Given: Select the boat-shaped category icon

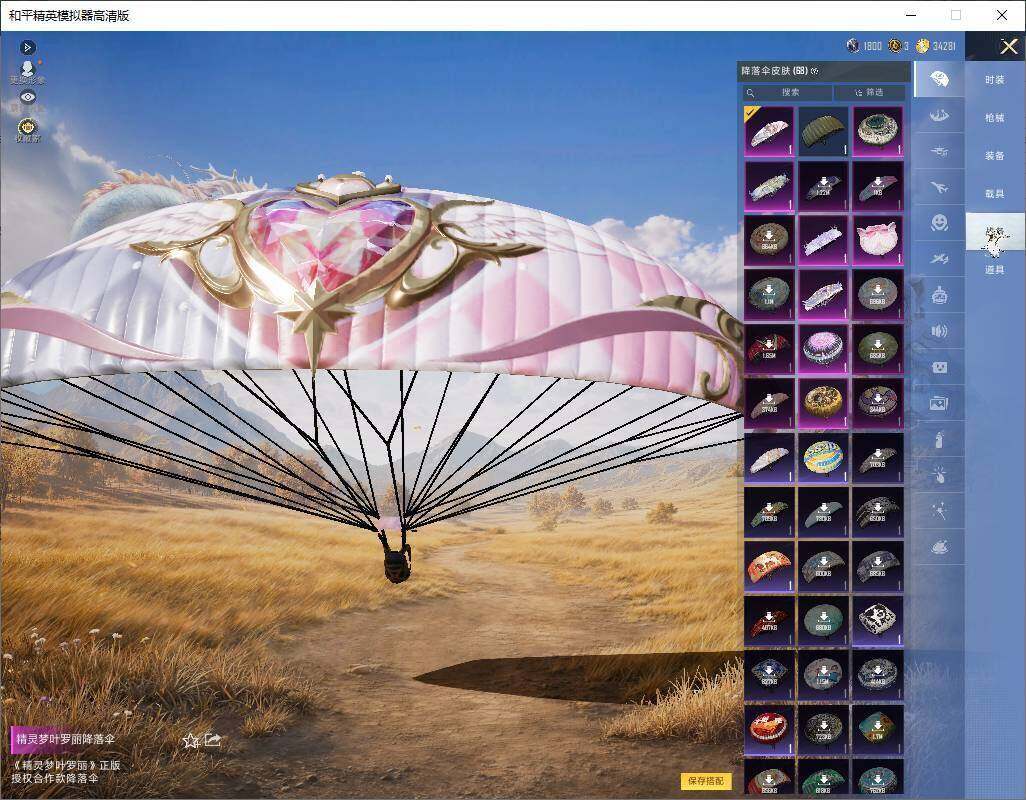Looking at the screenshot, I should click(x=939, y=116).
